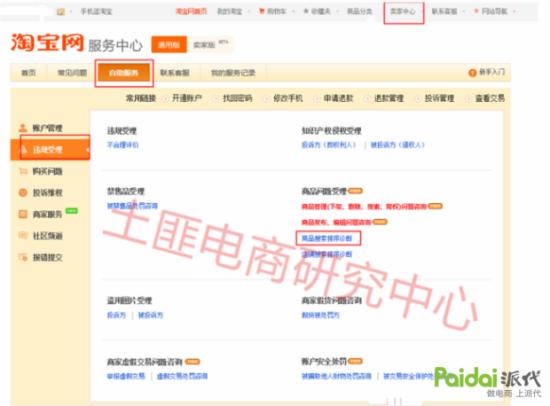Image resolution: width=550 pixels, height=406 pixels.
Task: Click the orange badge after 商品问题受理 heading
Action: (x=355, y=191)
